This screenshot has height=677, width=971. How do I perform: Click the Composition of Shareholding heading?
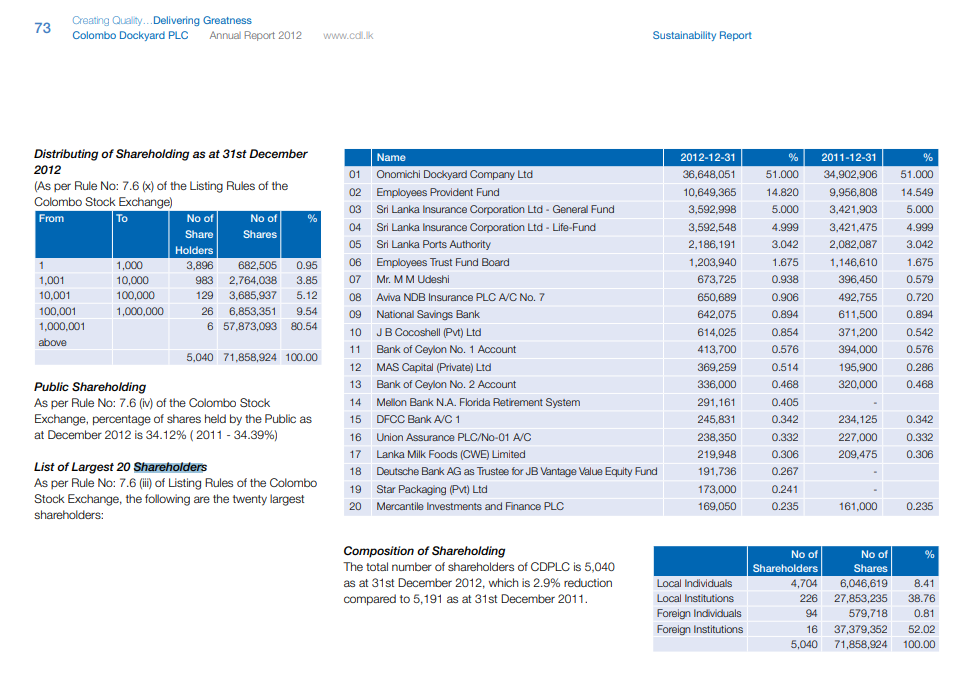pos(424,551)
